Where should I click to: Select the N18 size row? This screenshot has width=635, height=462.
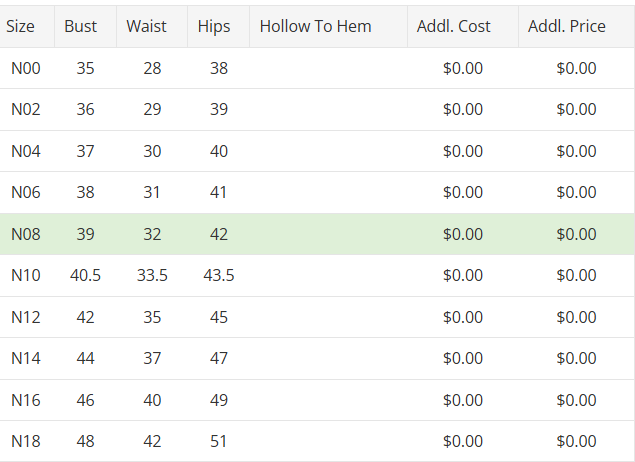point(26,441)
